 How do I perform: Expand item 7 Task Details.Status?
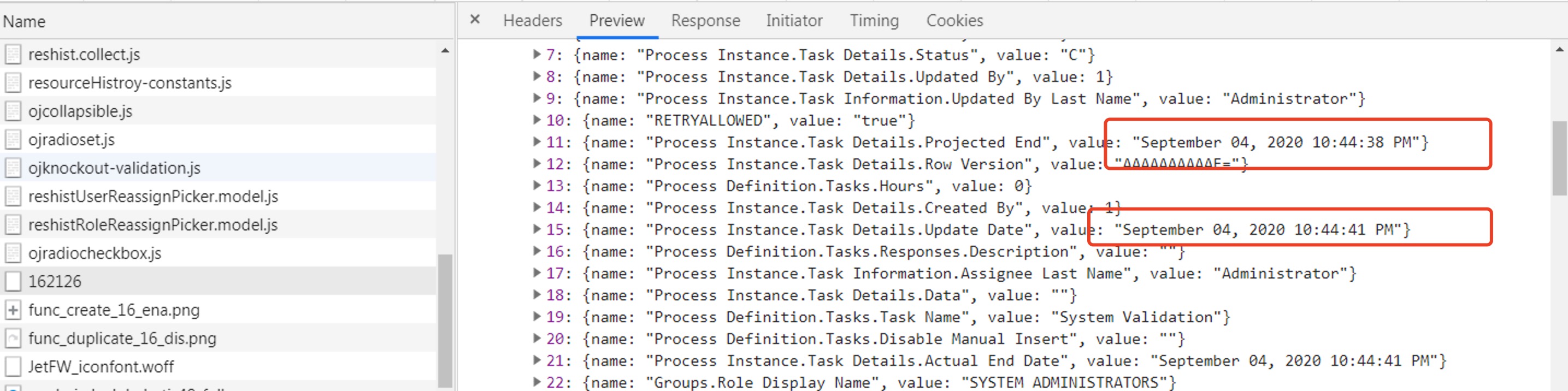(x=537, y=54)
